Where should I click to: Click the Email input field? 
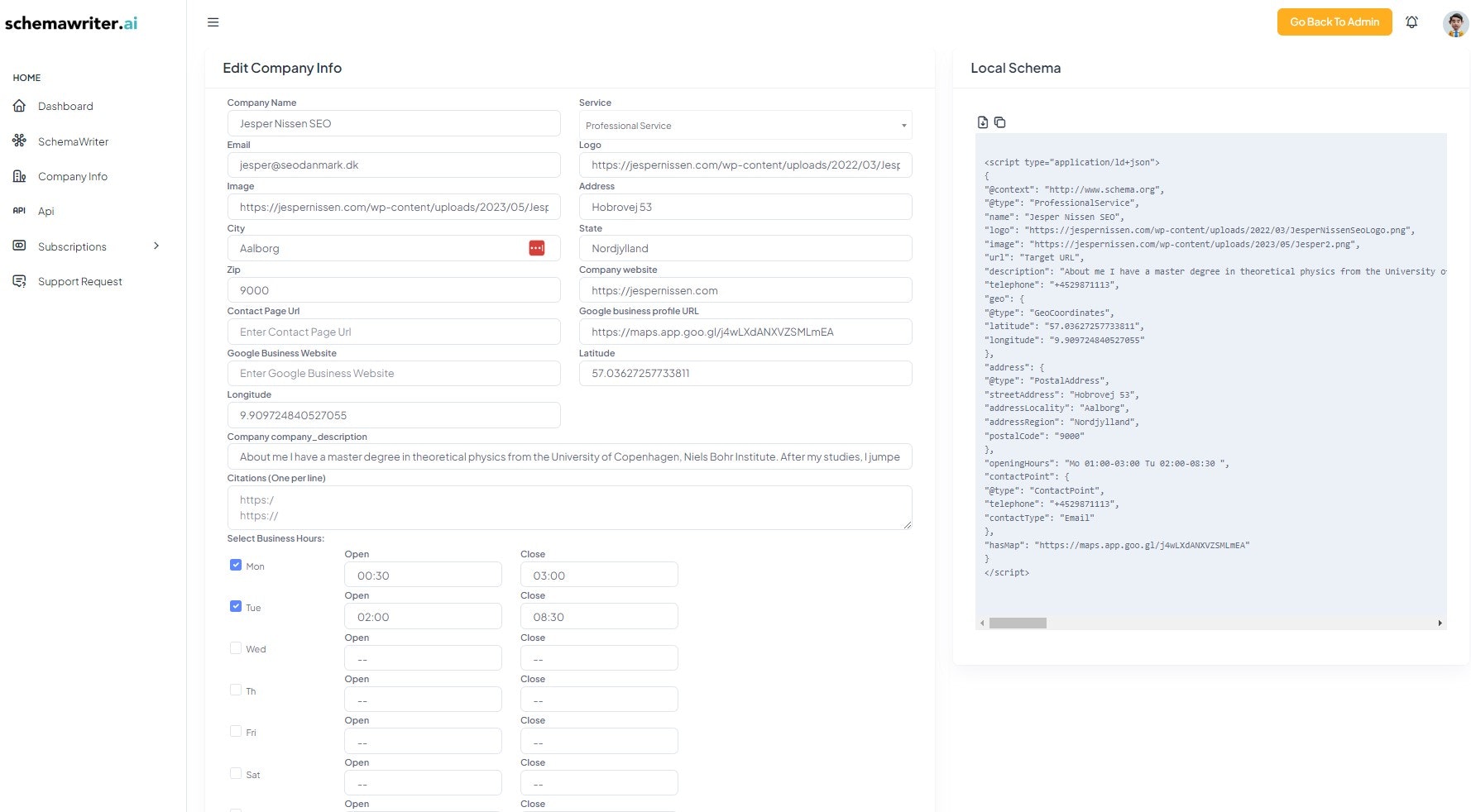394,165
